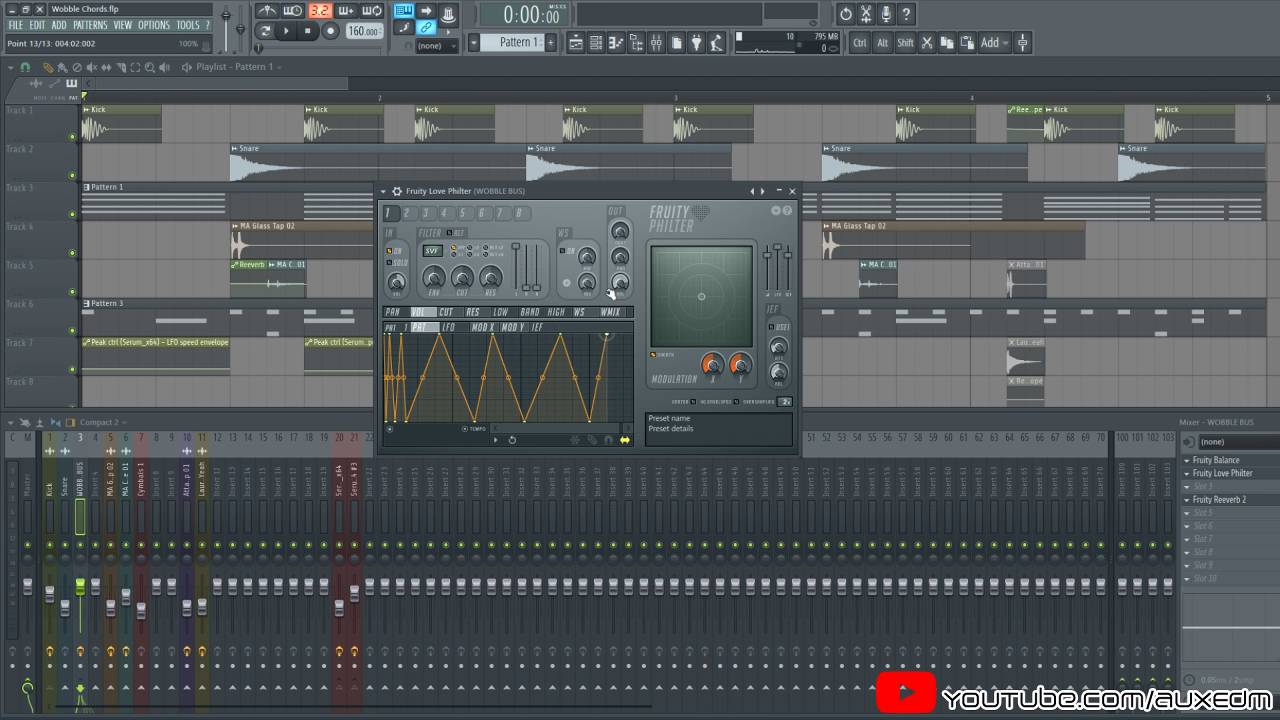This screenshot has height=720, width=1280.
Task: Open Fruity Love Philter gear settings icon
Action: [397, 191]
